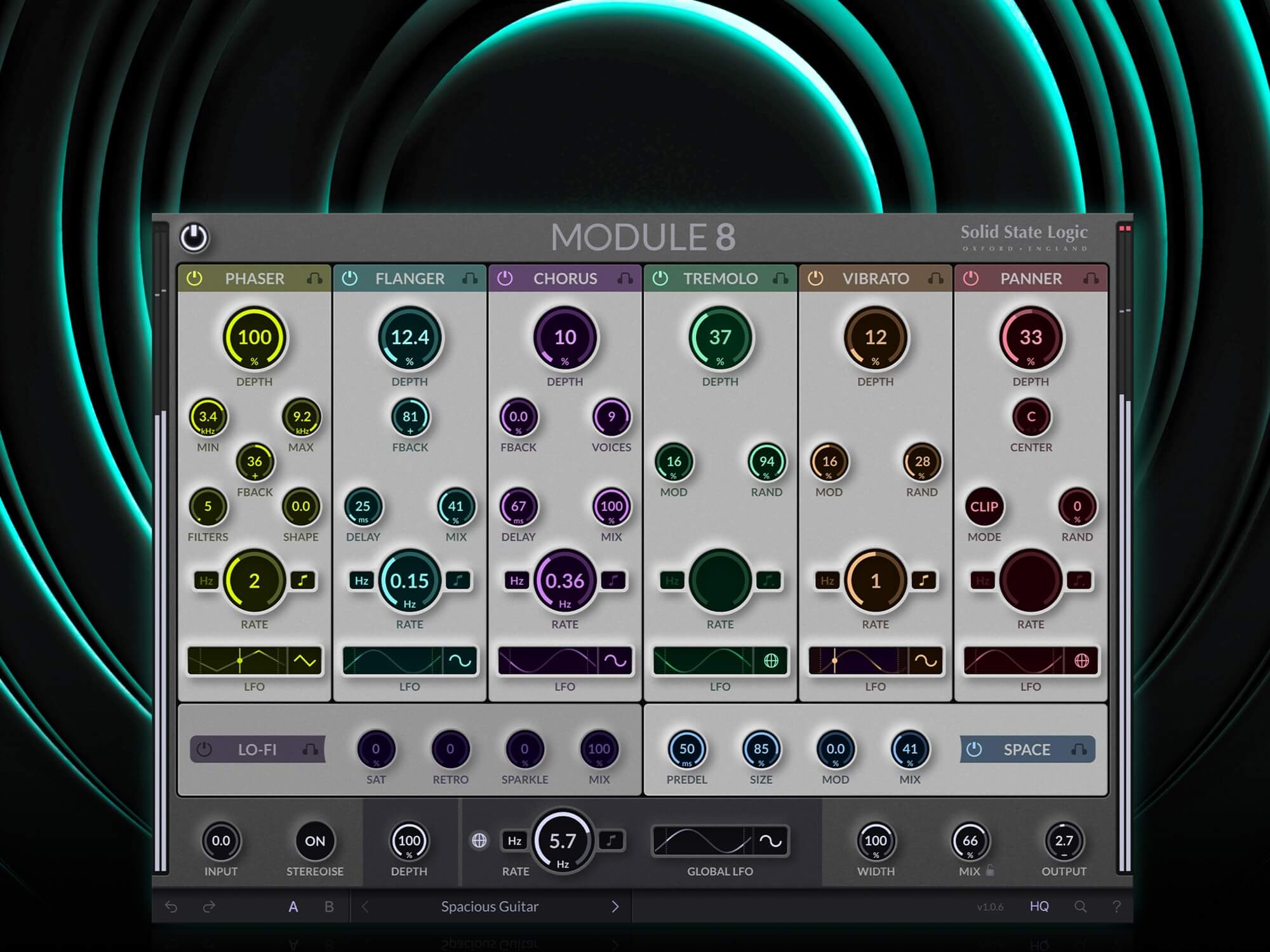Screen dimensions: 1270x952
Task: Click undo arrow in bottom bar
Action: pyautogui.click(x=171, y=907)
